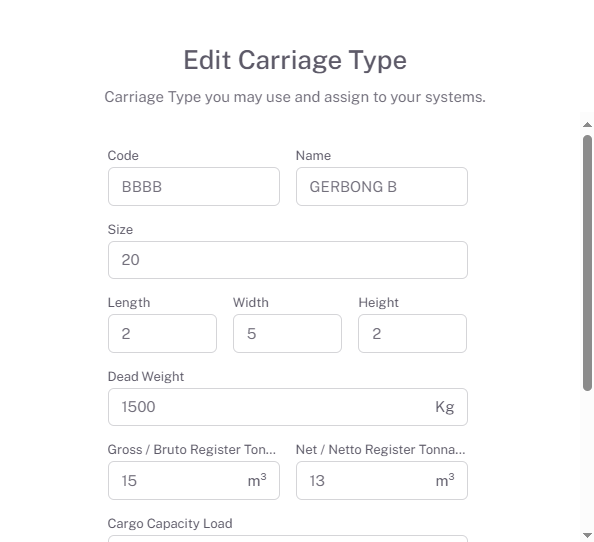The width and height of the screenshot is (594, 542).
Task: Click the Height input box
Action: (412, 333)
